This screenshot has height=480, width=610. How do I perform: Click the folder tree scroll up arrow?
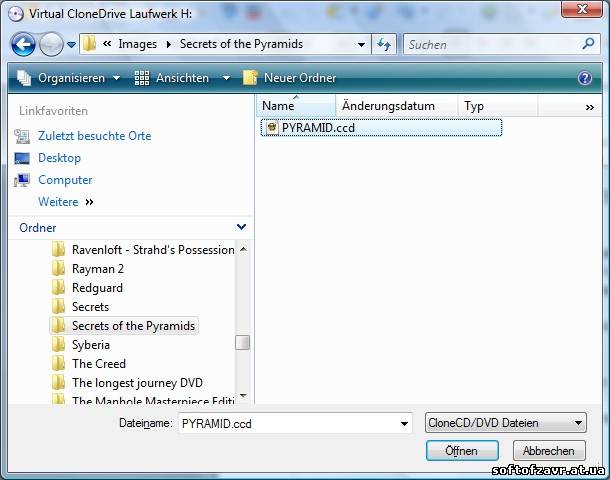pos(243,249)
